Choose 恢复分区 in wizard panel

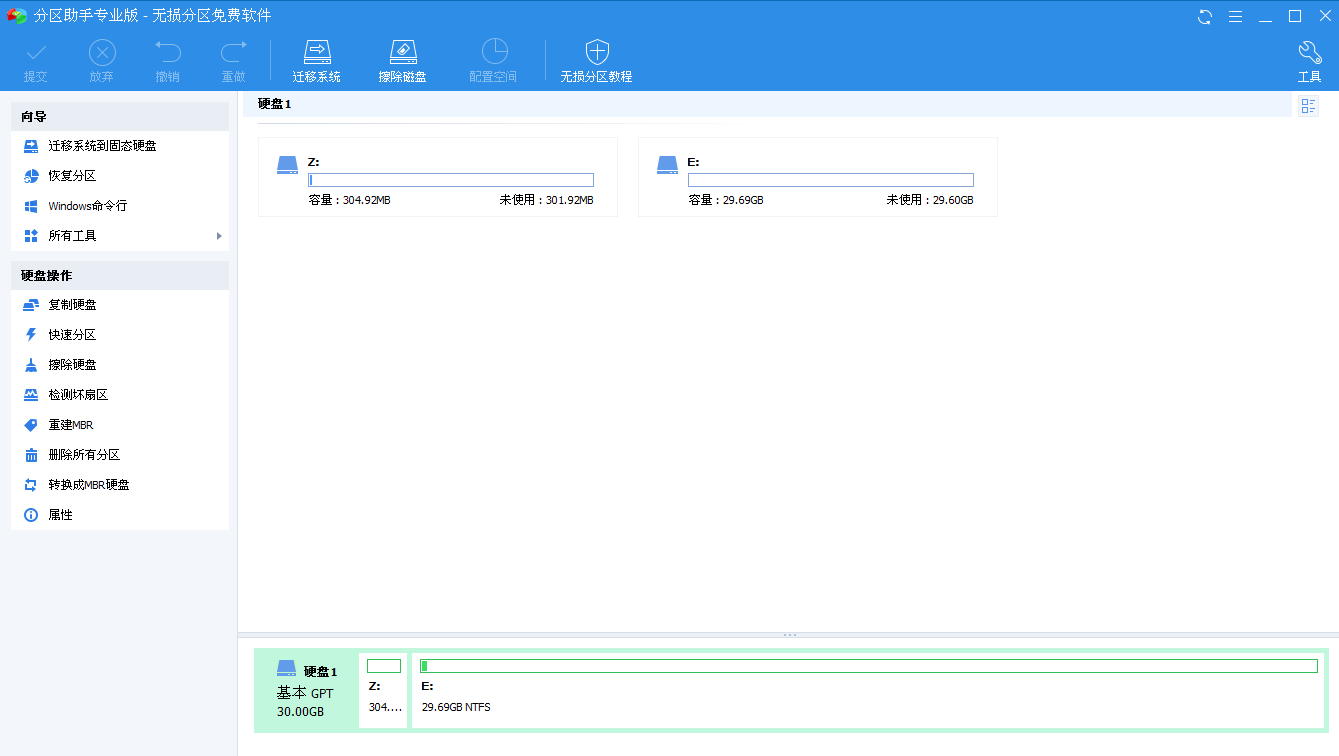coord(72,176)
